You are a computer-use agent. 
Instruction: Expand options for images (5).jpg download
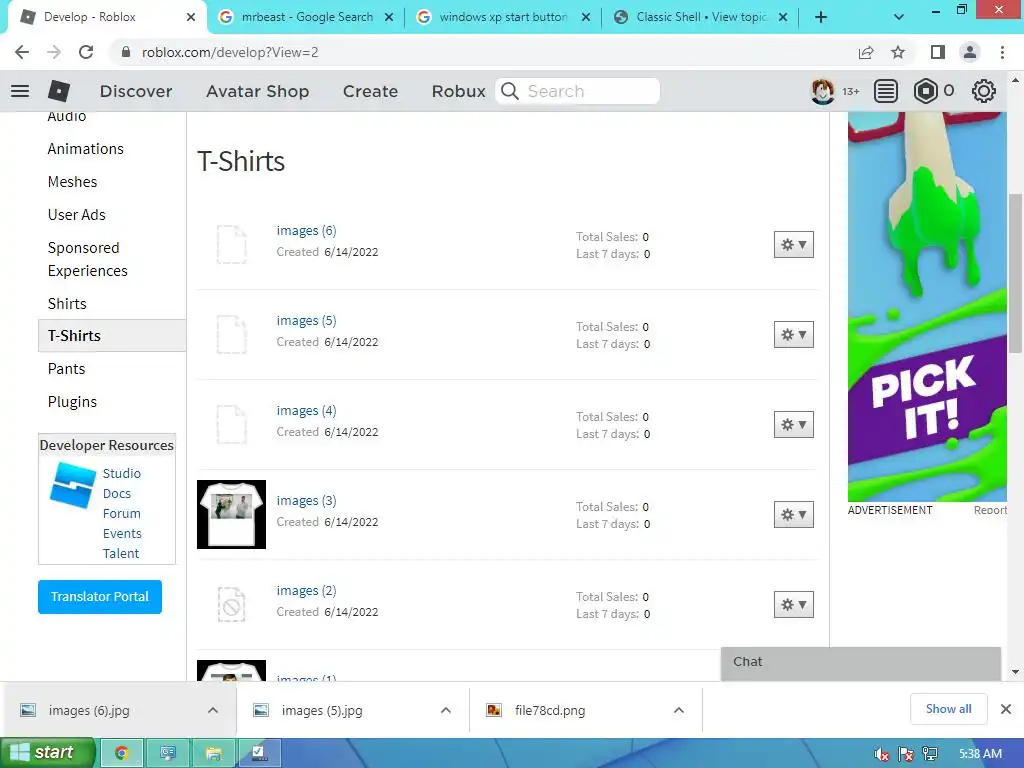pos(445,711)
